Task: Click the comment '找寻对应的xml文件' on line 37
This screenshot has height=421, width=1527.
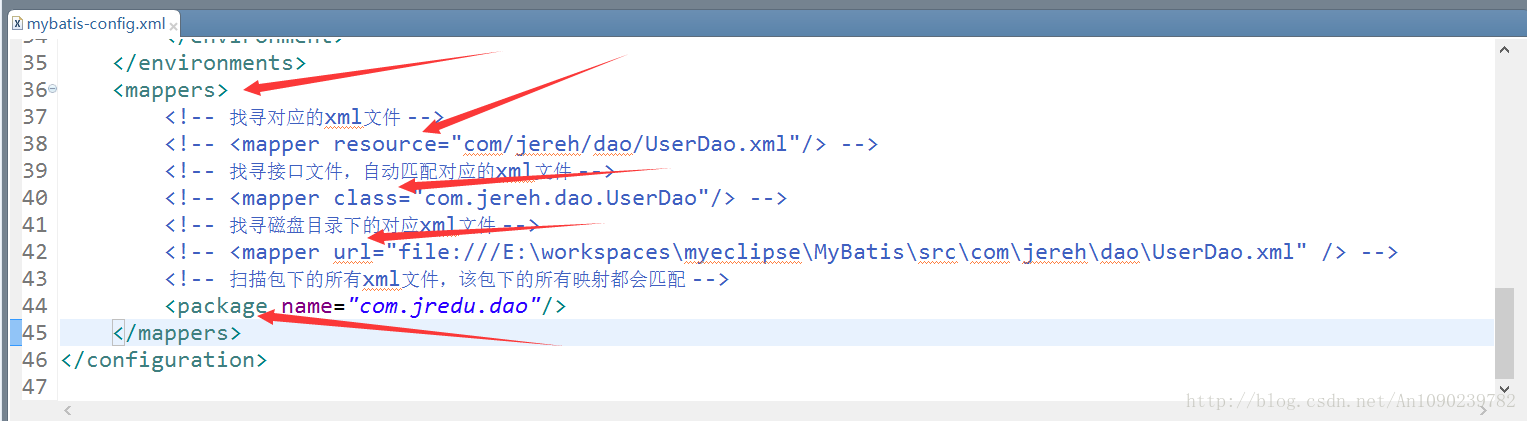Action: 315,117
